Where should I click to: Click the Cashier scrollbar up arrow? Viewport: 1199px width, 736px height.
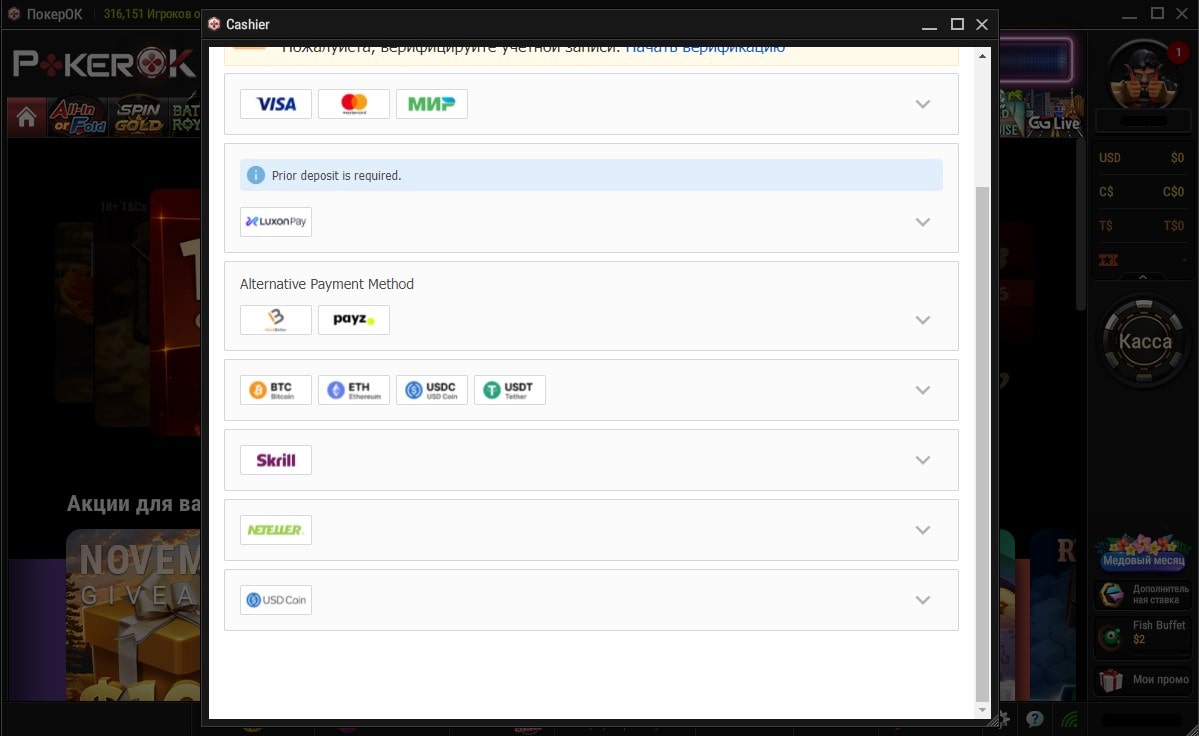pos(983,56)
